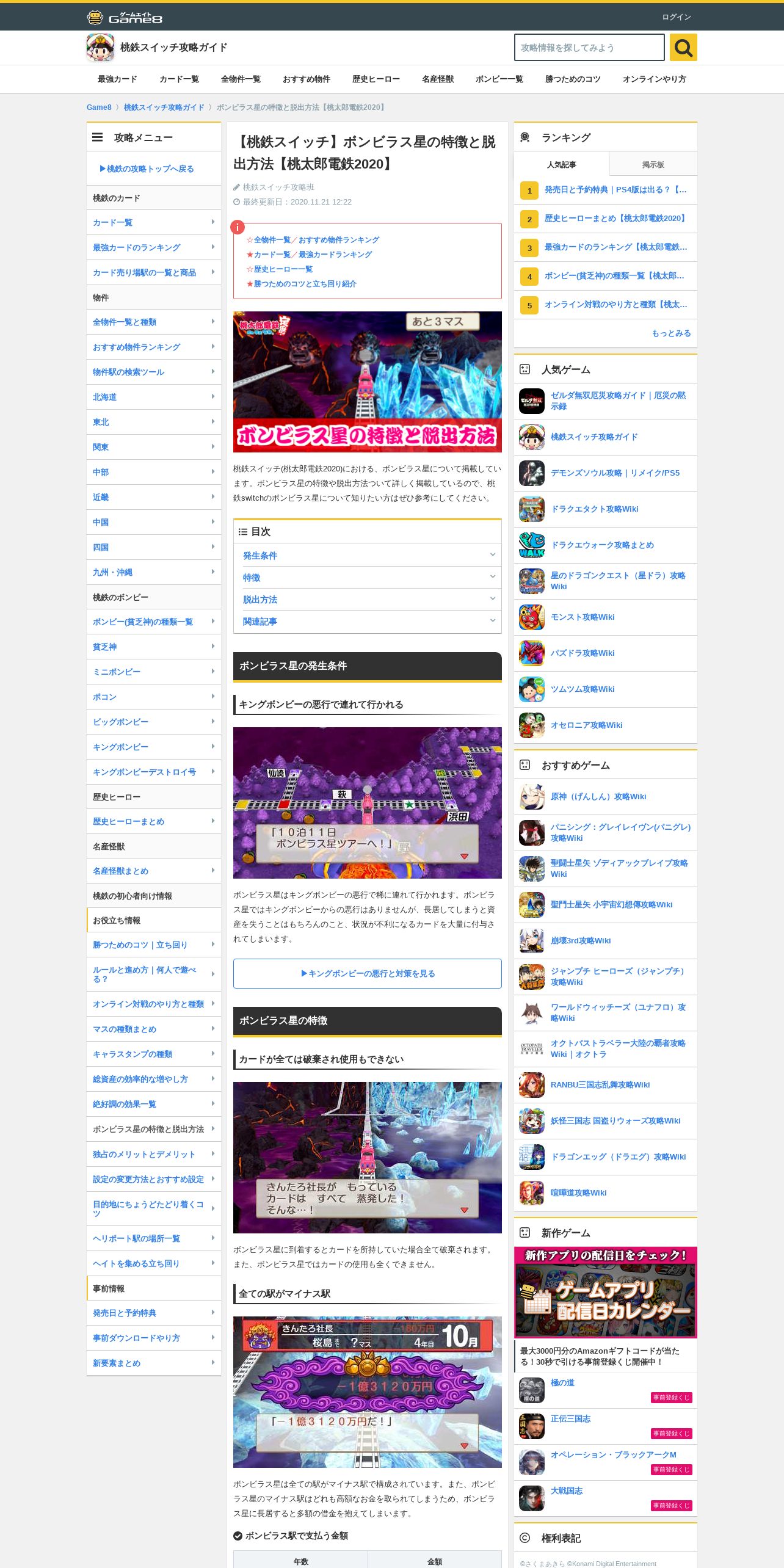Click the hamburger icon beside 攻略メニュー

tap(97, 137)
